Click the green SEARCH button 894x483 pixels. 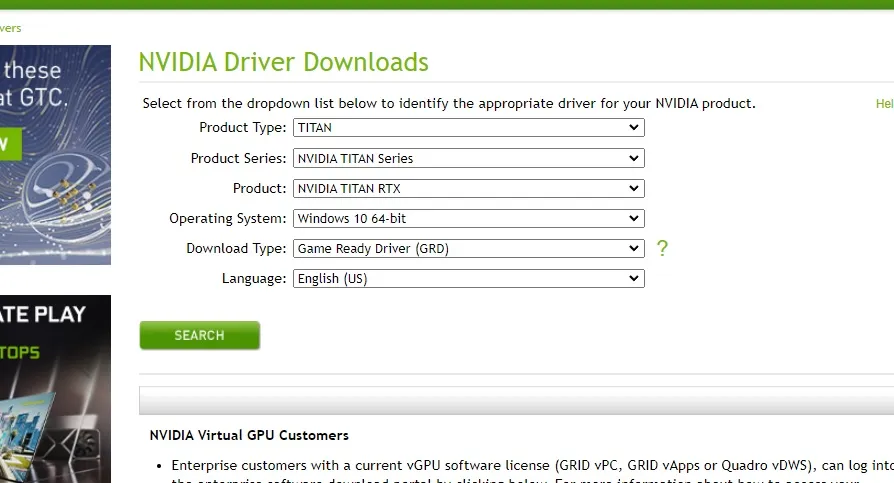click(200, 335)
